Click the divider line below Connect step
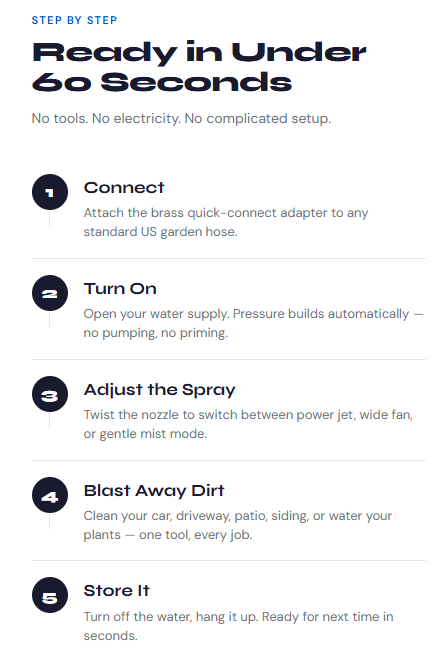443x656 pixels. [229, 259]
